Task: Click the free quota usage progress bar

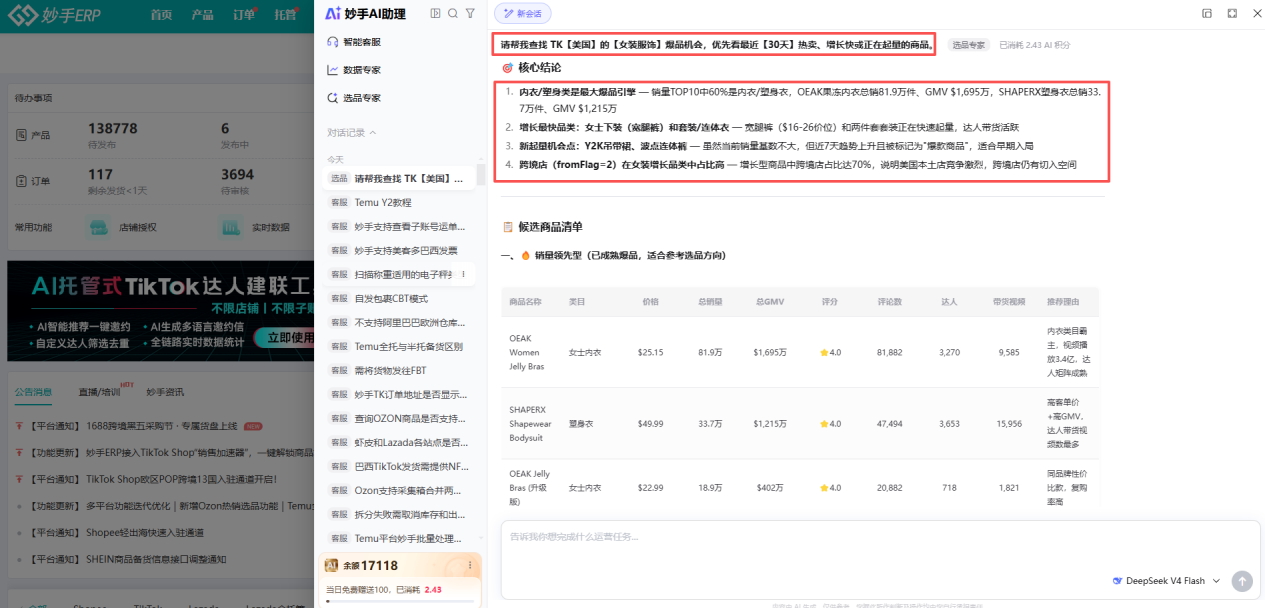Action: click(x=400, y=601)
